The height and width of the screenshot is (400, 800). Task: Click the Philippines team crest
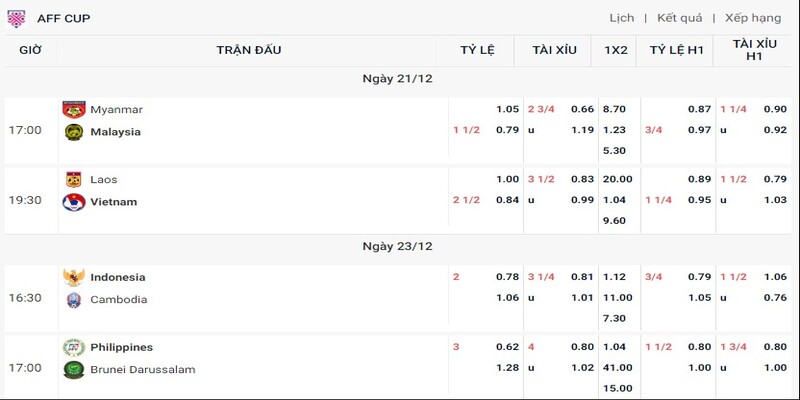tap(74, 347)
